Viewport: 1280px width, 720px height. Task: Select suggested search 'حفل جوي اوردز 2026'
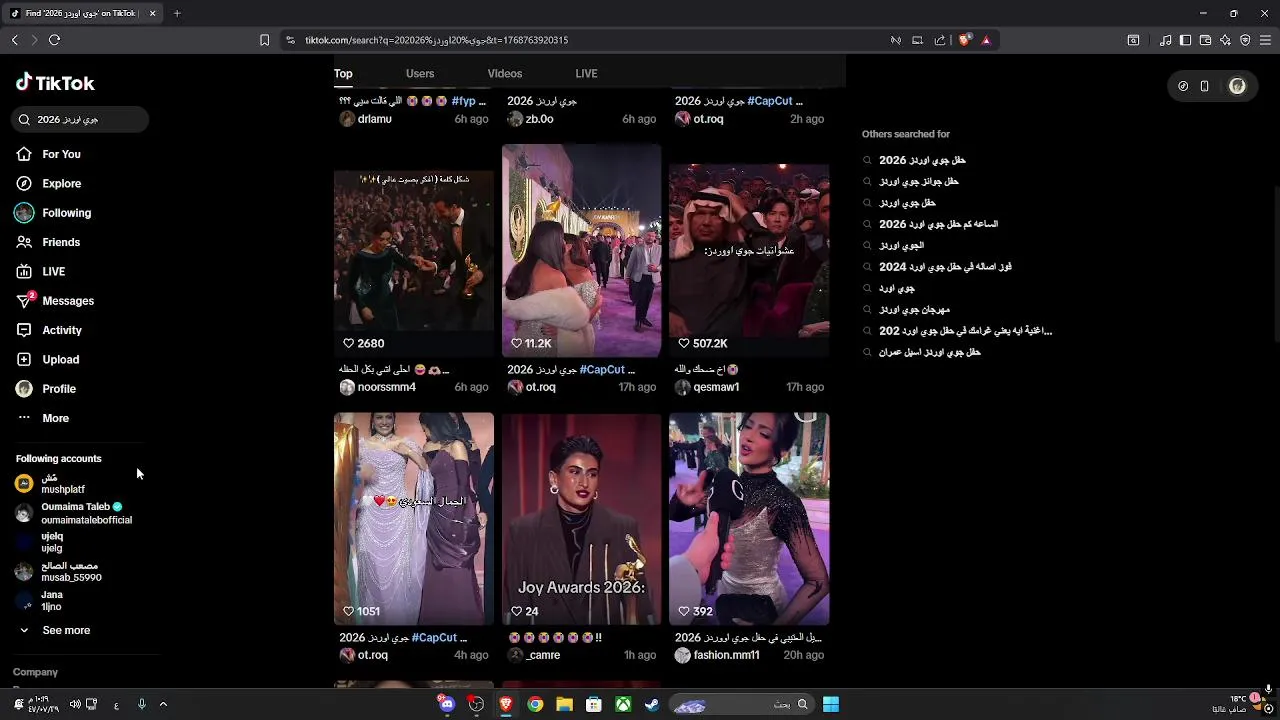click(x=922, y=160)
